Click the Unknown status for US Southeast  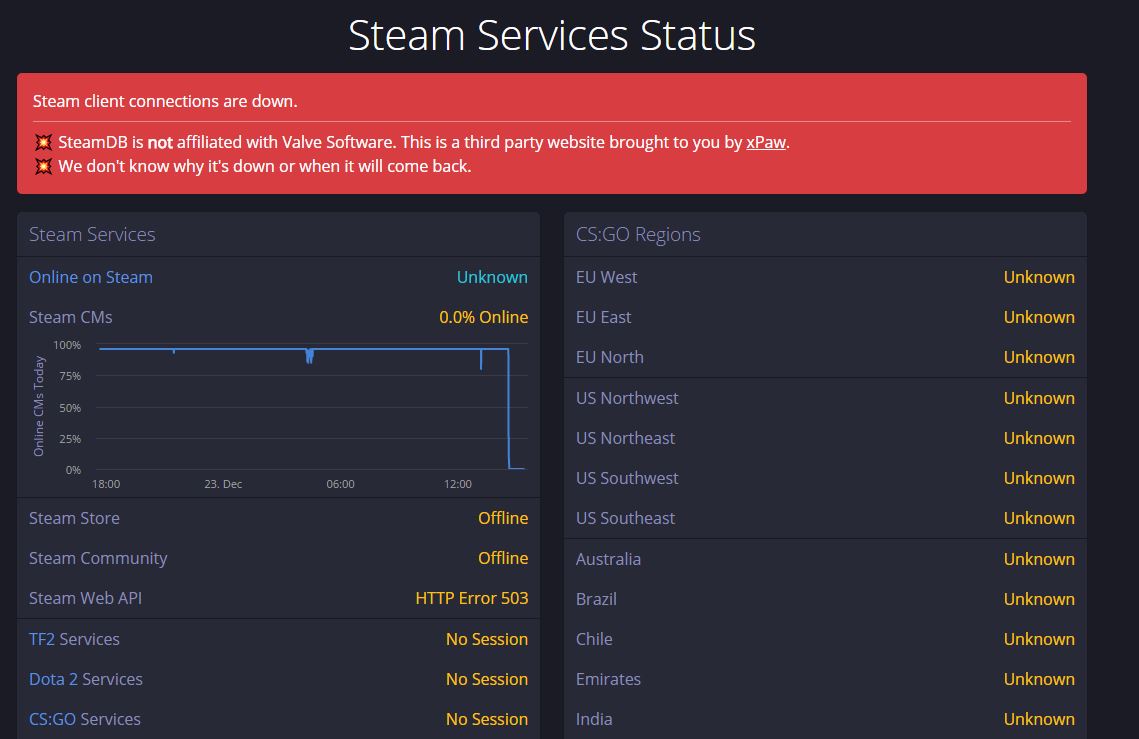[1039, 518]
